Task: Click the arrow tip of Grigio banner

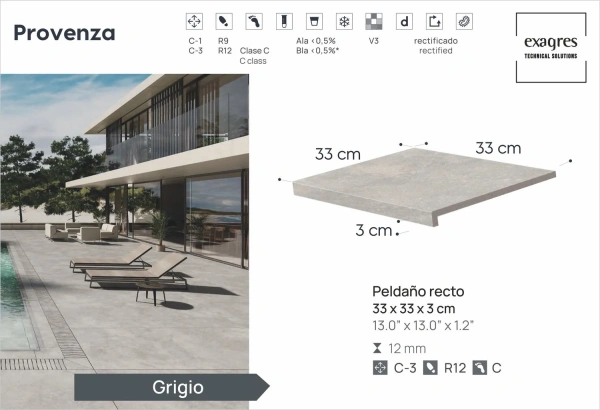Action: (x=263, y=387)
